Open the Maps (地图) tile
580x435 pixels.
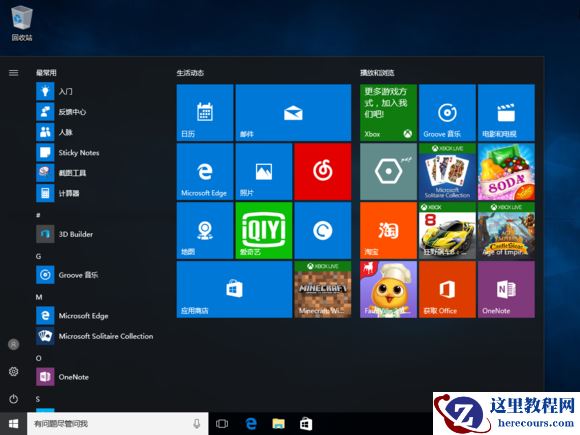click(x=205, y=230)
